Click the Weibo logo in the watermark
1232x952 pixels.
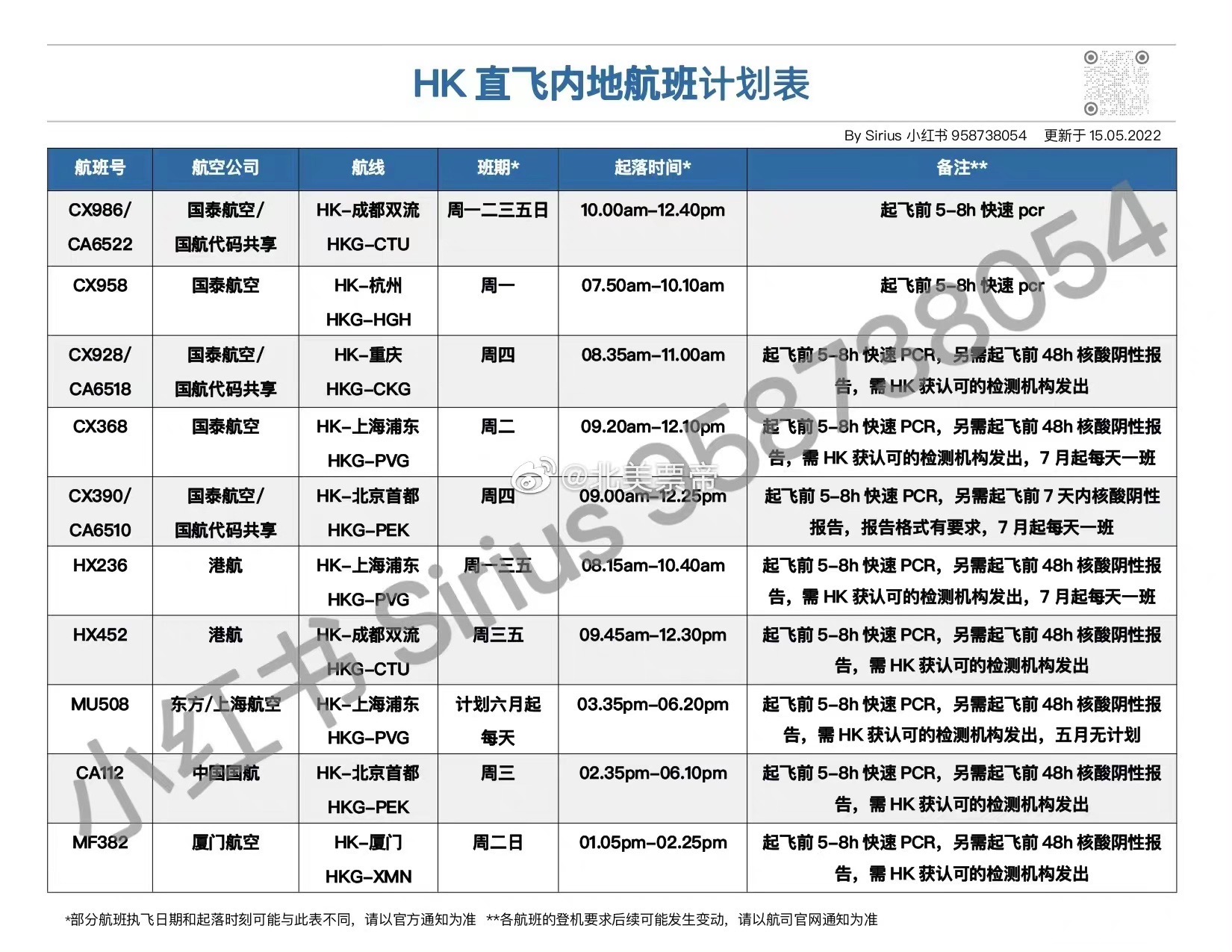click(538, 476)
